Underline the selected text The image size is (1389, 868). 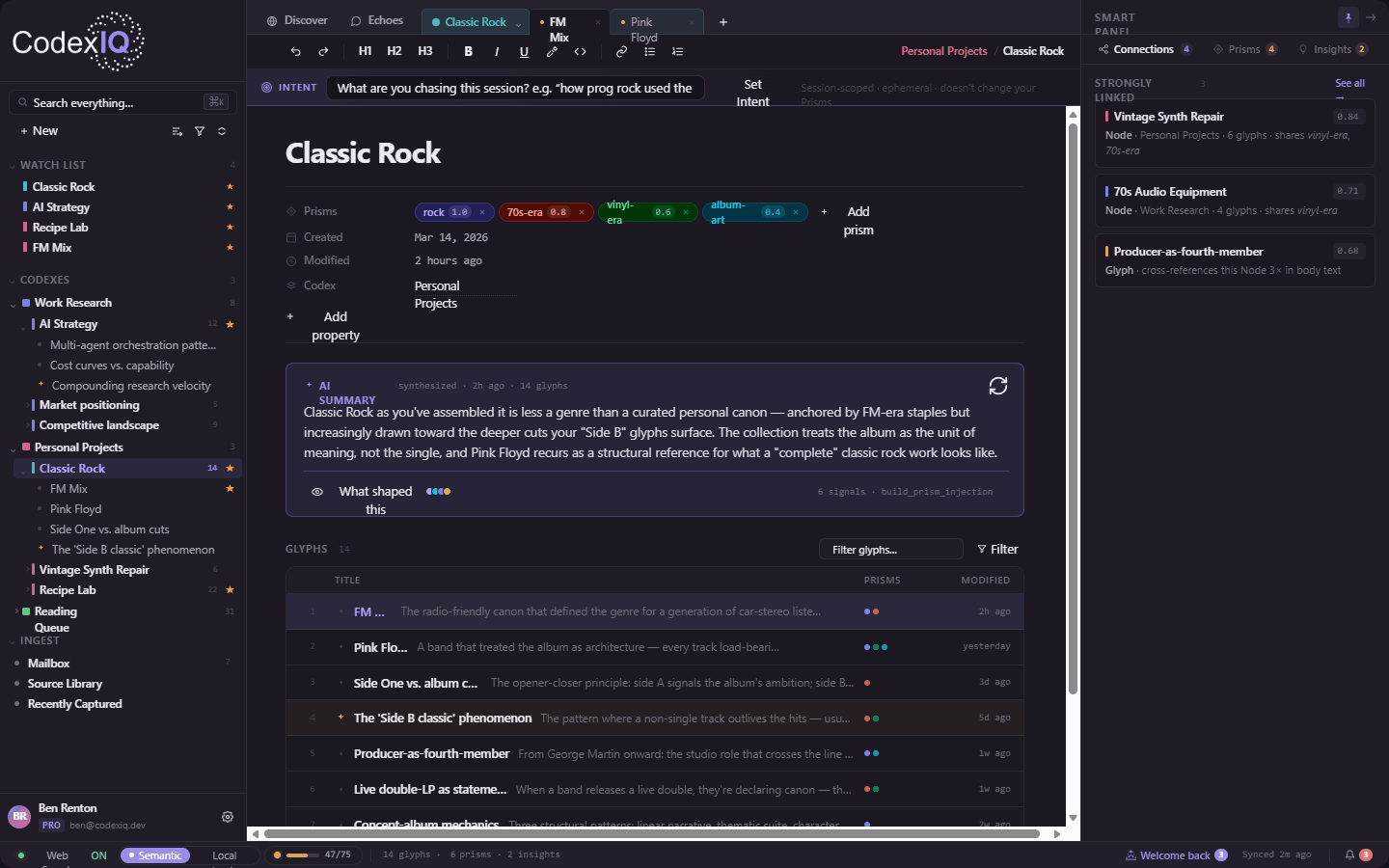pyautogui.click(x=524, y=51)
